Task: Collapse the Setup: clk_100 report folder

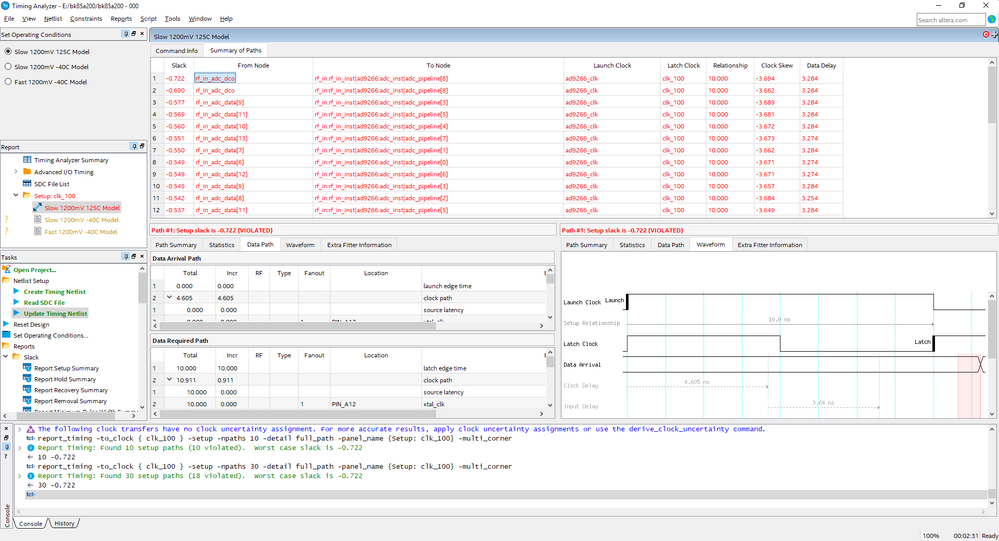Action: coord(15,196)
